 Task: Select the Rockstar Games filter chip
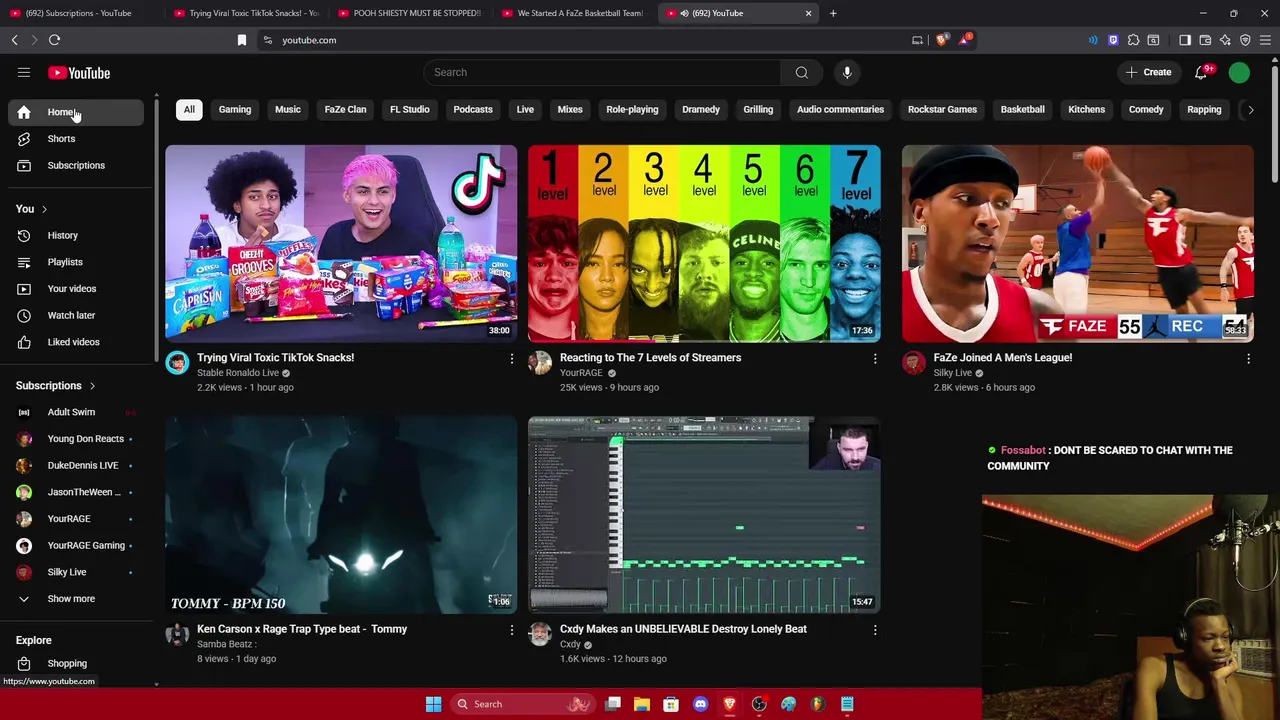tap(942, 110)
